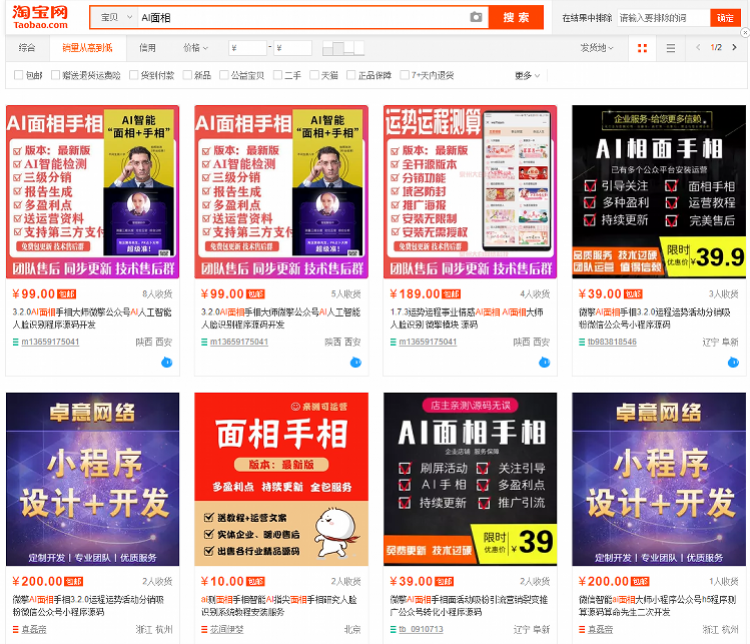The width and height of the screenshot is (750, 644).
Task: Click the camera image search icon
Action: click(476, 17)
